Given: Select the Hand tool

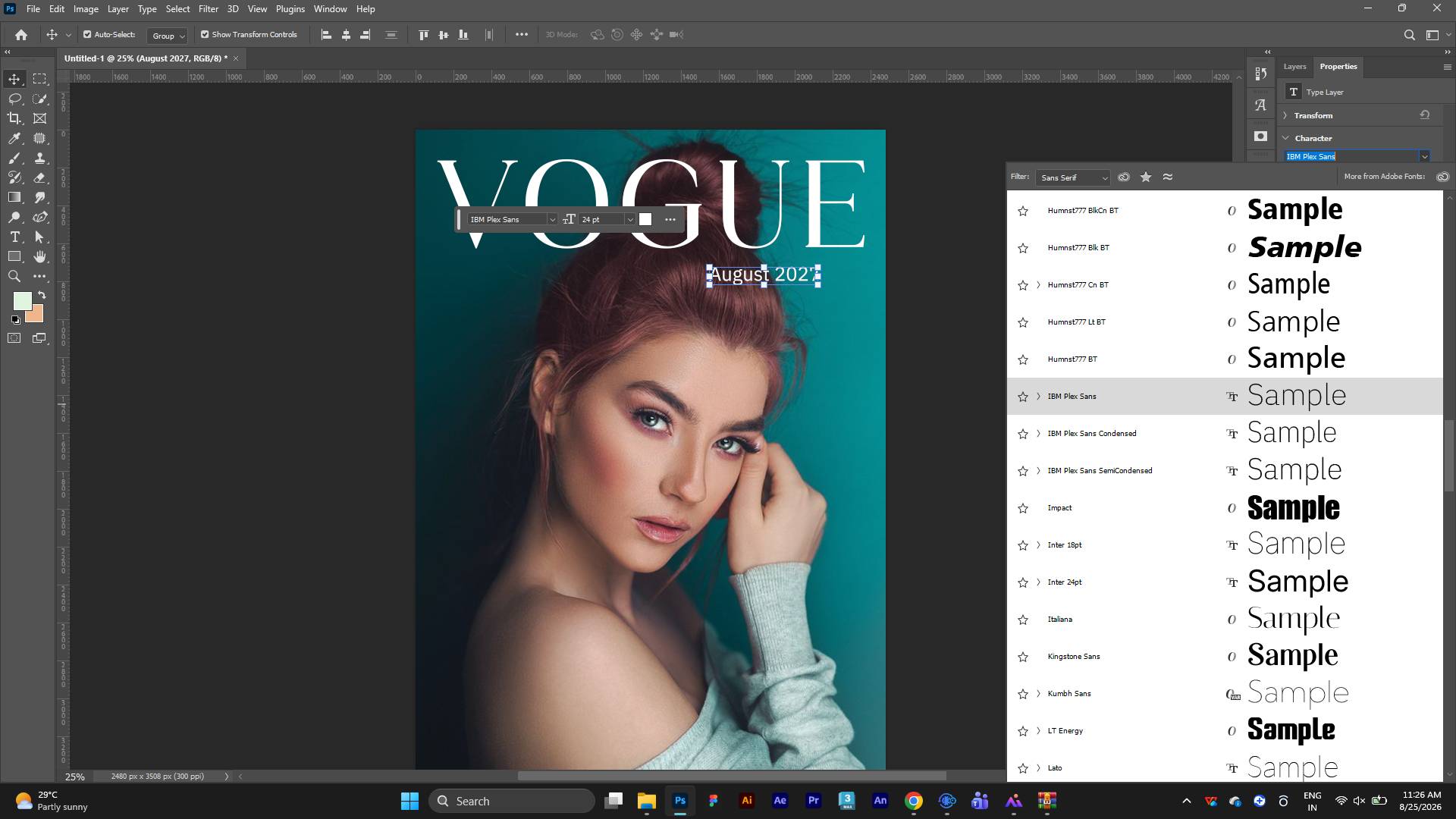Looking at the screenshot, I should (x=40, y=257).
